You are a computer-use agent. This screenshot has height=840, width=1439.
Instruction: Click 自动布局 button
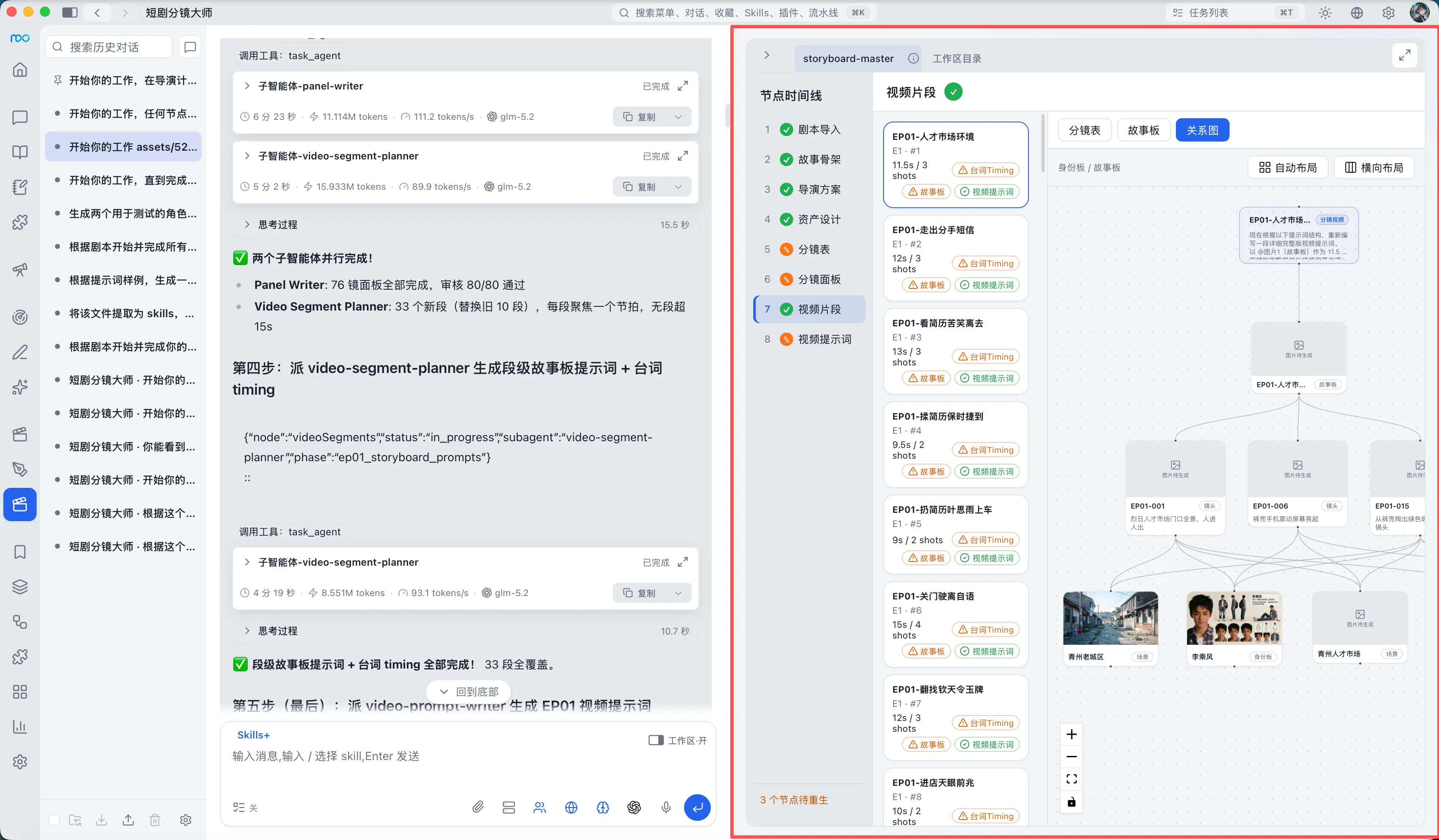(1287, 167)
